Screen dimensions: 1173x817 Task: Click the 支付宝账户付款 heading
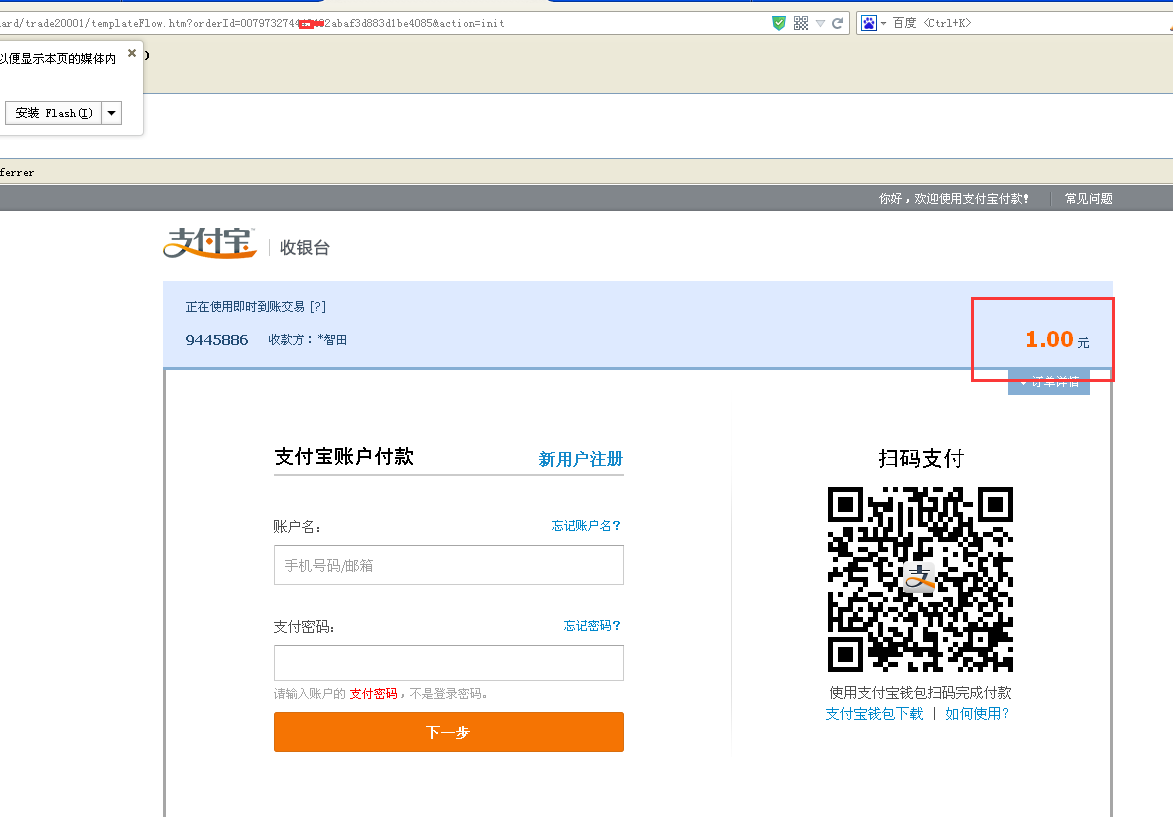(344, 456)
